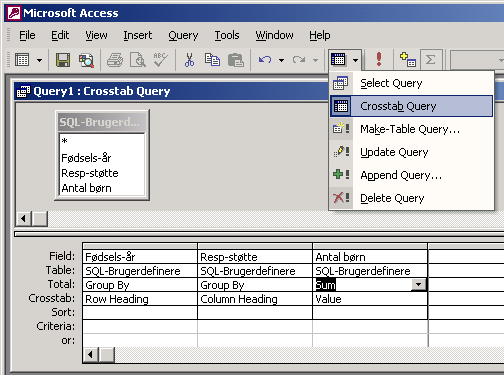Screen dimensions: 504x375
Task: Click the Print icon
Action: [115, 60]
